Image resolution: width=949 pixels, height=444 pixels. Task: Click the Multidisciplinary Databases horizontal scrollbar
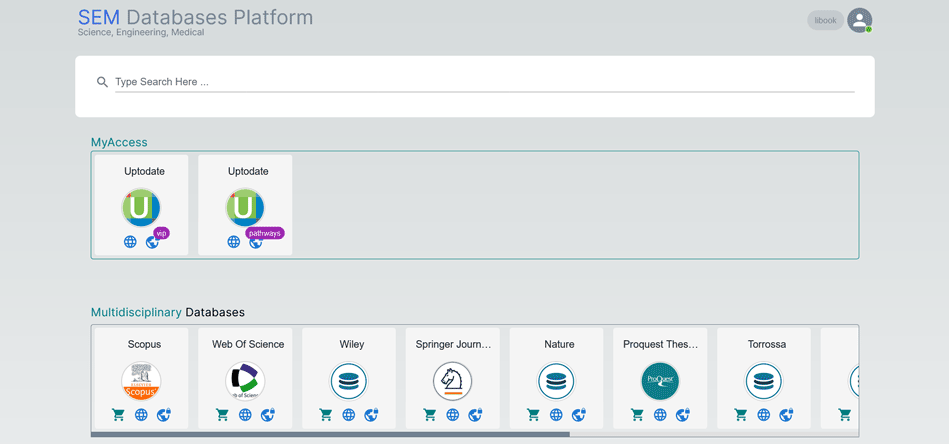pyautogui.click(x=330, y=434)
